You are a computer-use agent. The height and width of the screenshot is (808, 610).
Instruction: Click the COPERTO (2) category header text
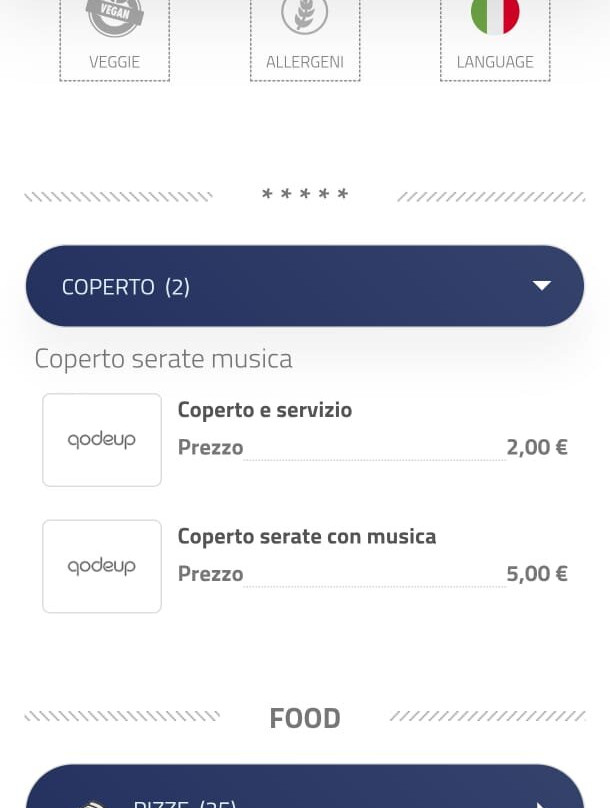(x=126, y=287)
